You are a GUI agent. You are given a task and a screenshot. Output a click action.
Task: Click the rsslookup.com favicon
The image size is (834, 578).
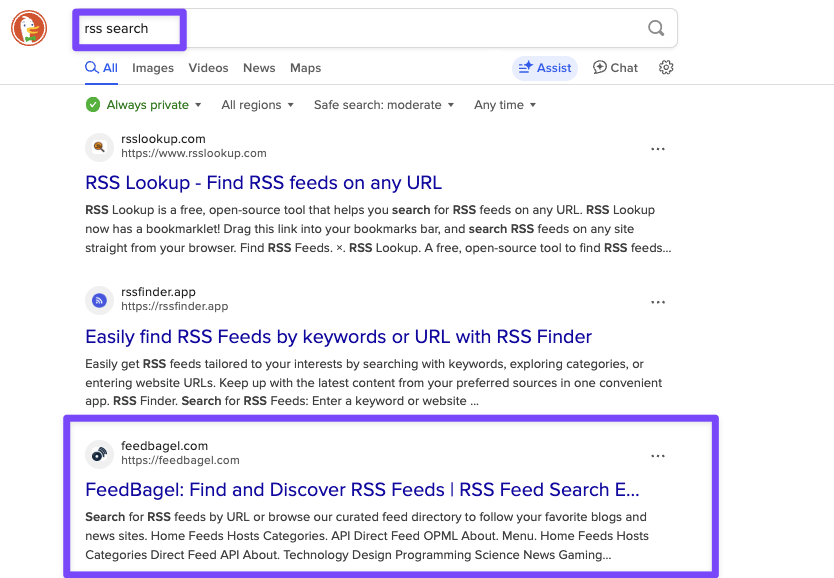click(x=99, y=147)
